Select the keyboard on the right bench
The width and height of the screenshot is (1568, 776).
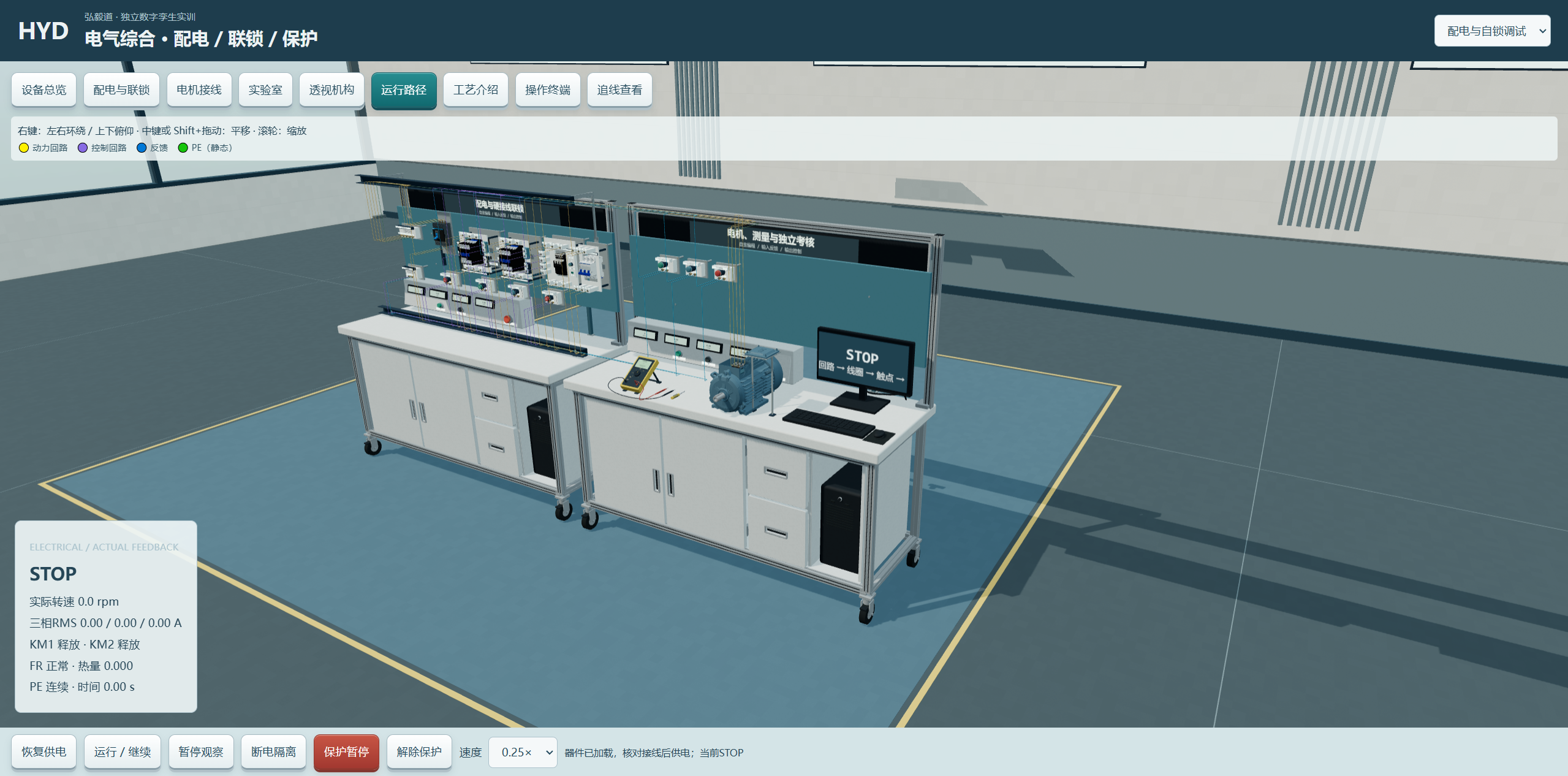[x=828, y=423]
